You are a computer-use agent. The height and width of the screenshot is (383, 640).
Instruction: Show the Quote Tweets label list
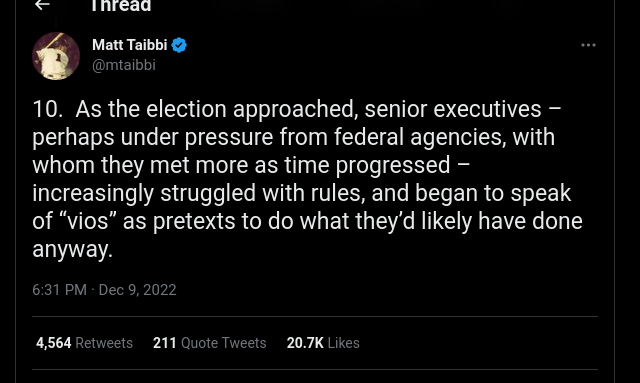(224, 343)
